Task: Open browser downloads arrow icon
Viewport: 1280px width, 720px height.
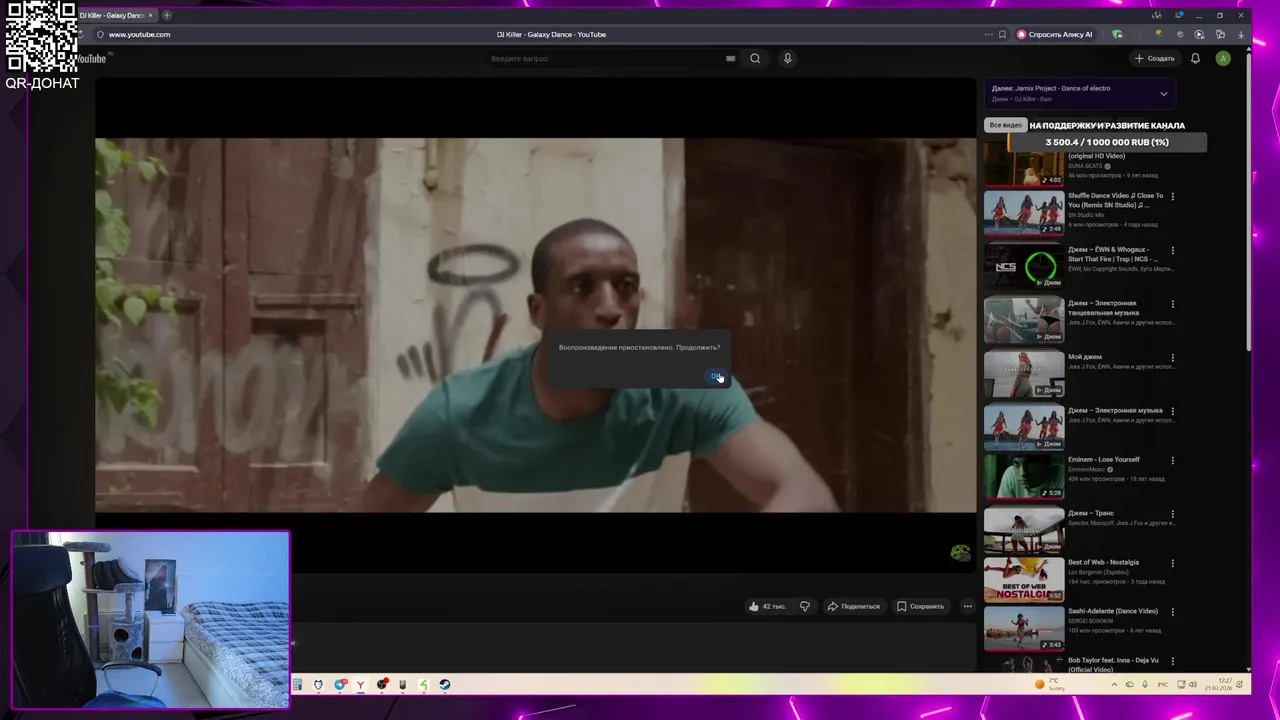Action: 1241,34
